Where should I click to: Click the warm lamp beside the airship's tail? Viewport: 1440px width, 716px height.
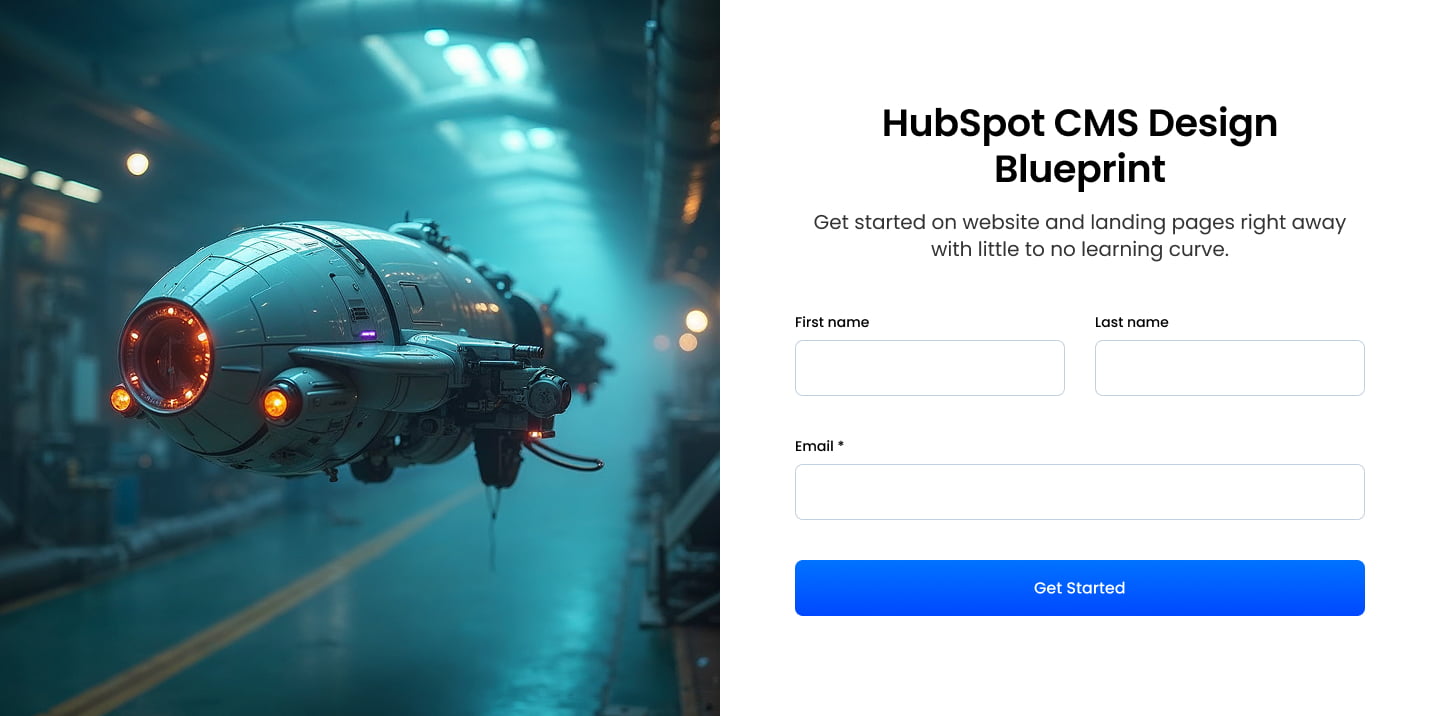tap(696, 321)
